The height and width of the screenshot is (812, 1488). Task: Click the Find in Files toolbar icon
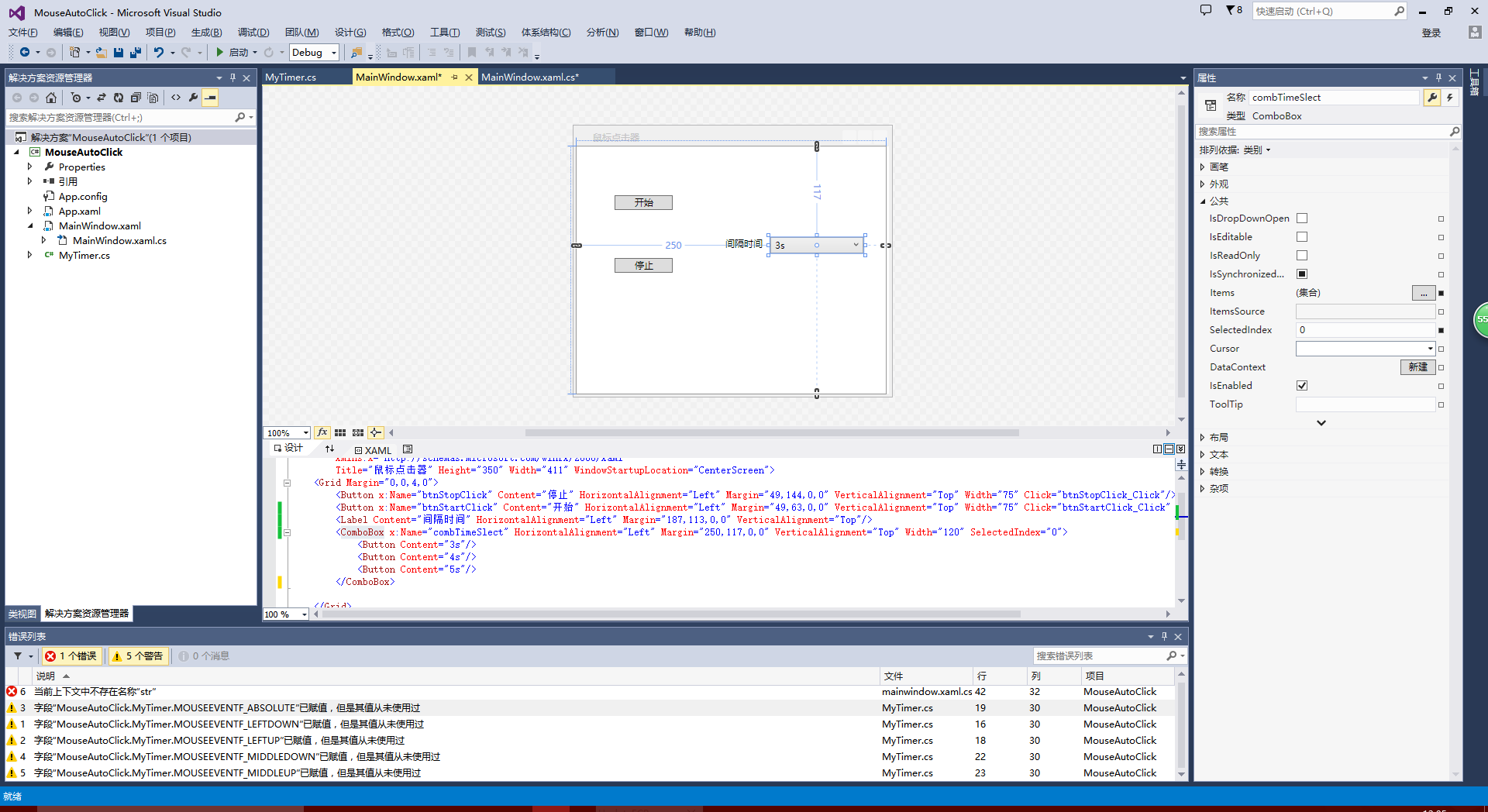356,52
